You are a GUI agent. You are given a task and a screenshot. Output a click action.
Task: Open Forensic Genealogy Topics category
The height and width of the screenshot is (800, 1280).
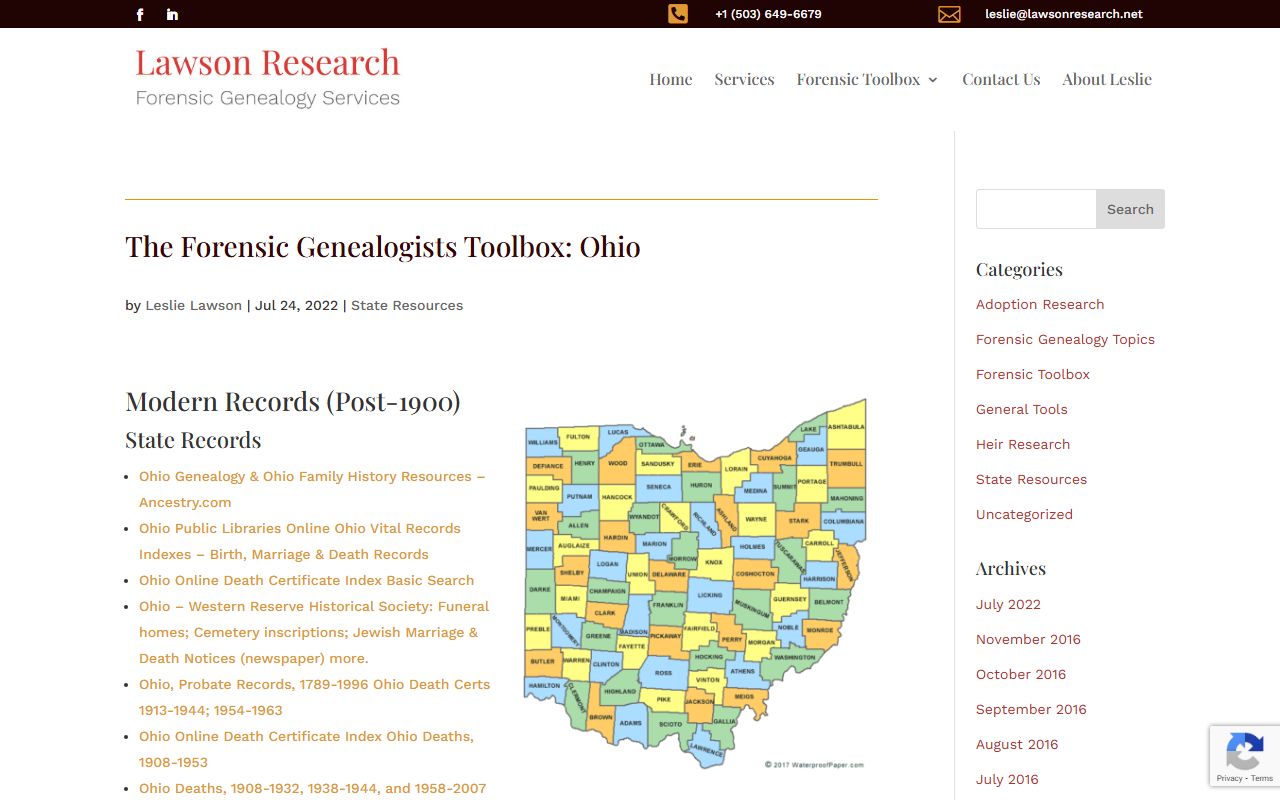point(1065,339)
